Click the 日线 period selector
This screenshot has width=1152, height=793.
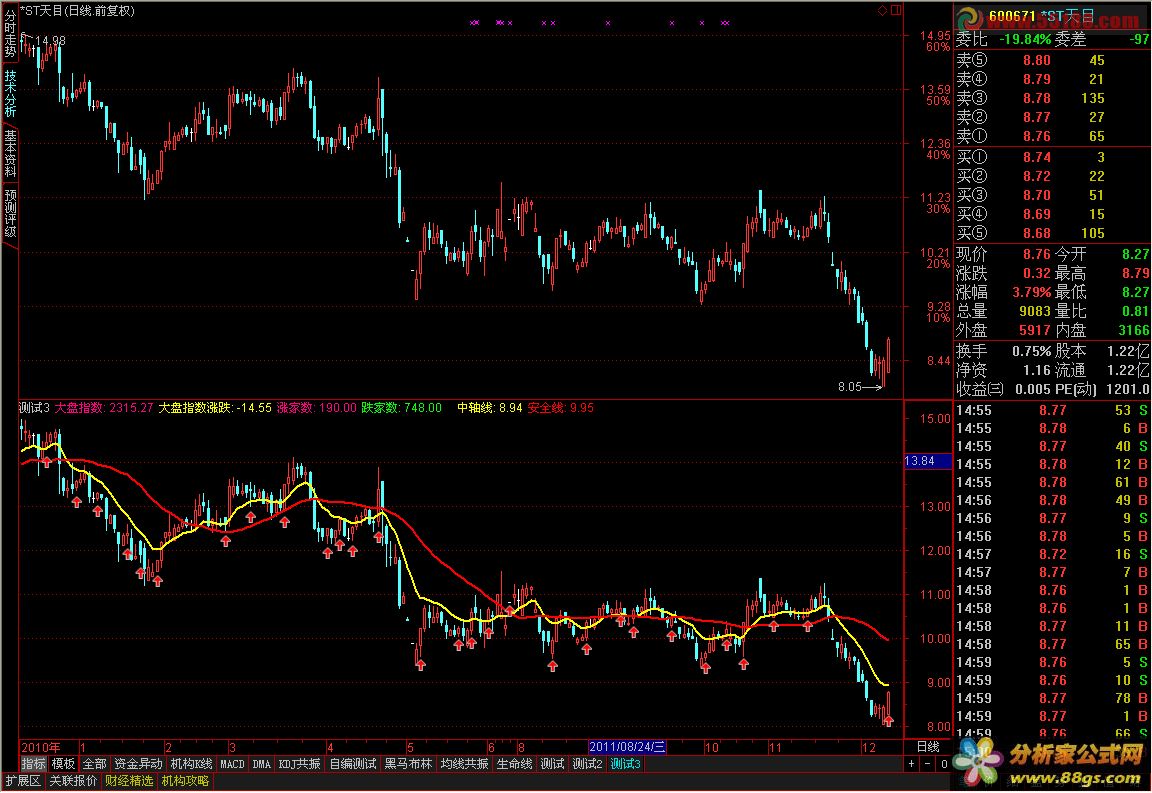(x=928, y=747)
